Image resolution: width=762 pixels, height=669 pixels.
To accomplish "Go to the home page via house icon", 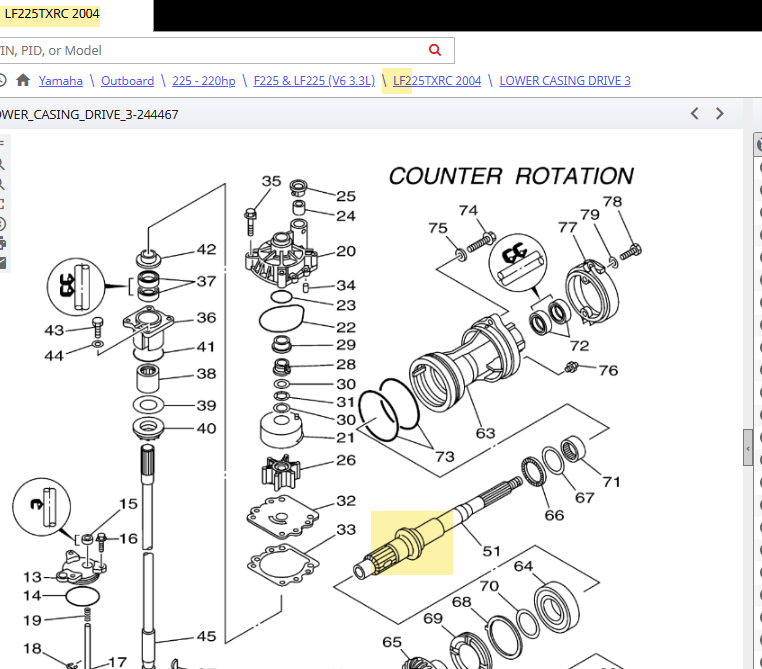I will pyautogui.click(x=23, y=80).
